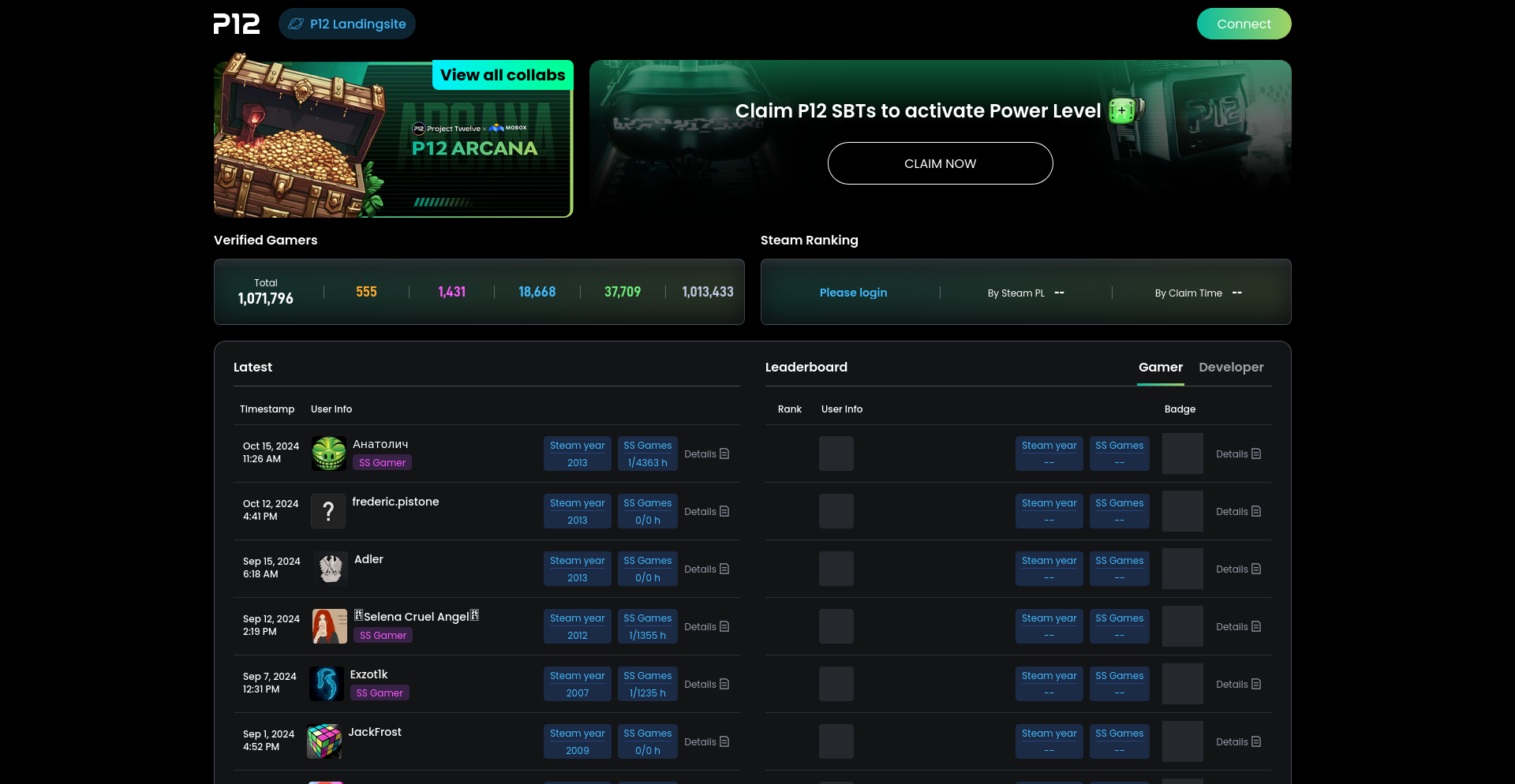Click JackFrost's cube avatar
The width and height of the screenshot is (1515, 784).
(324, 741)
